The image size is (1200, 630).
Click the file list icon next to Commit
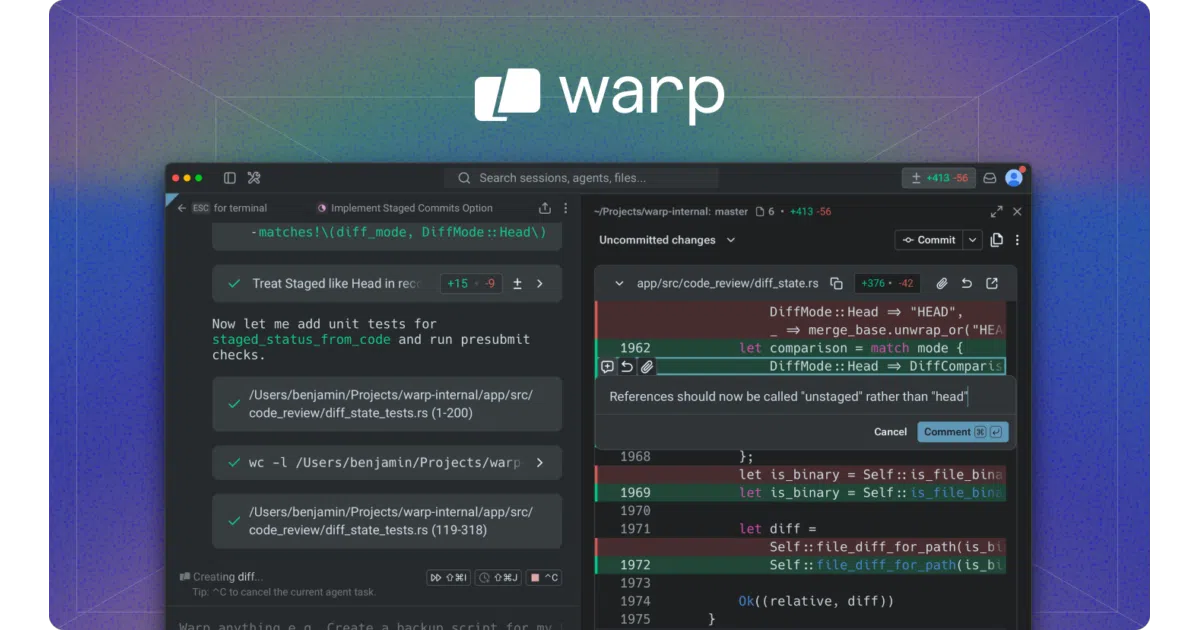[x=996, y=240]
